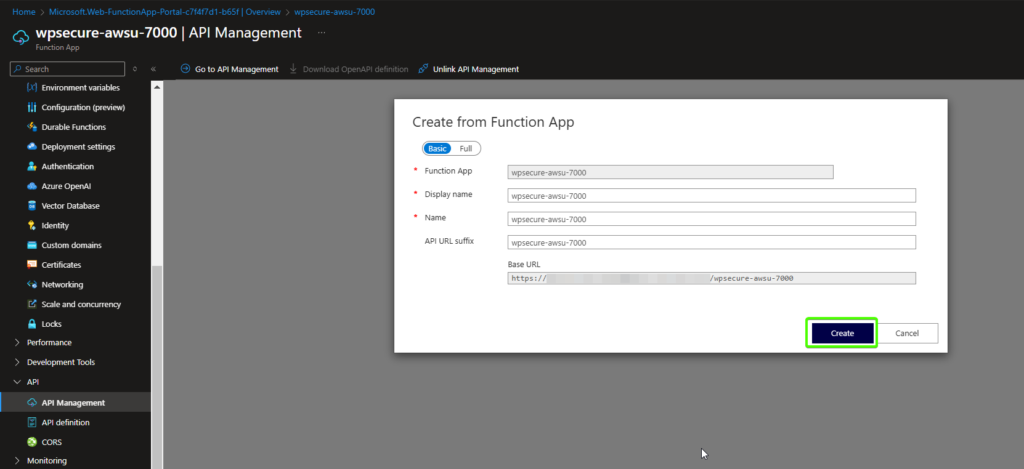Expand the Performance section

coord(17,343)
